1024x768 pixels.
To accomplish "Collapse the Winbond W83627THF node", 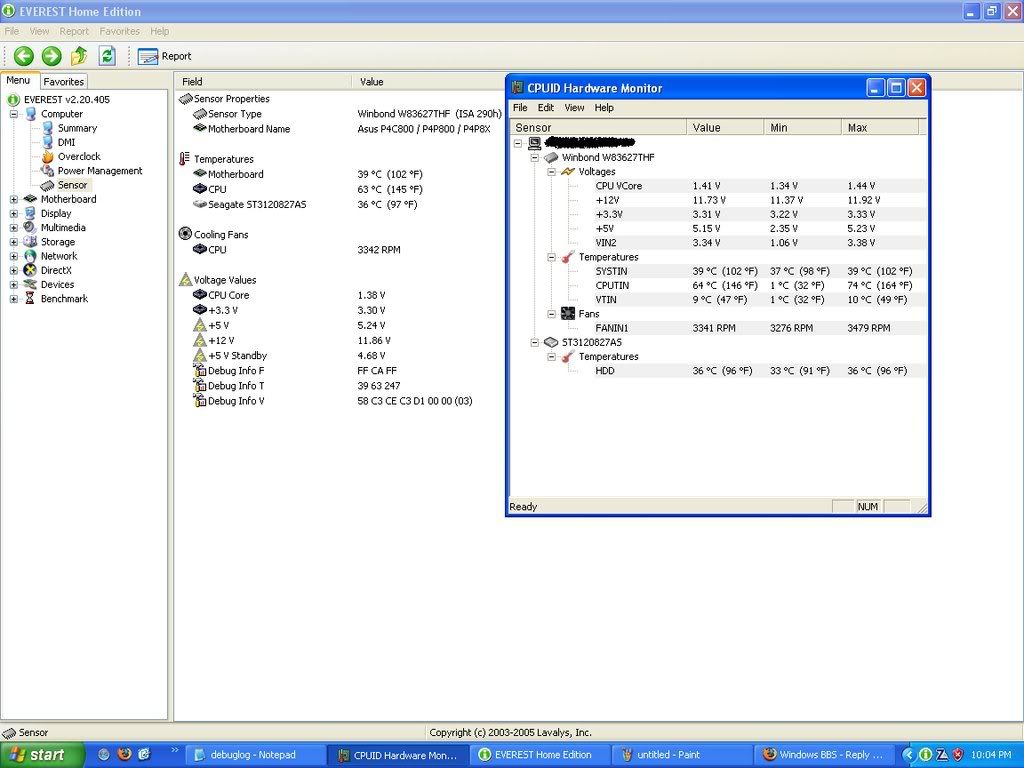I will pos(535,157).
